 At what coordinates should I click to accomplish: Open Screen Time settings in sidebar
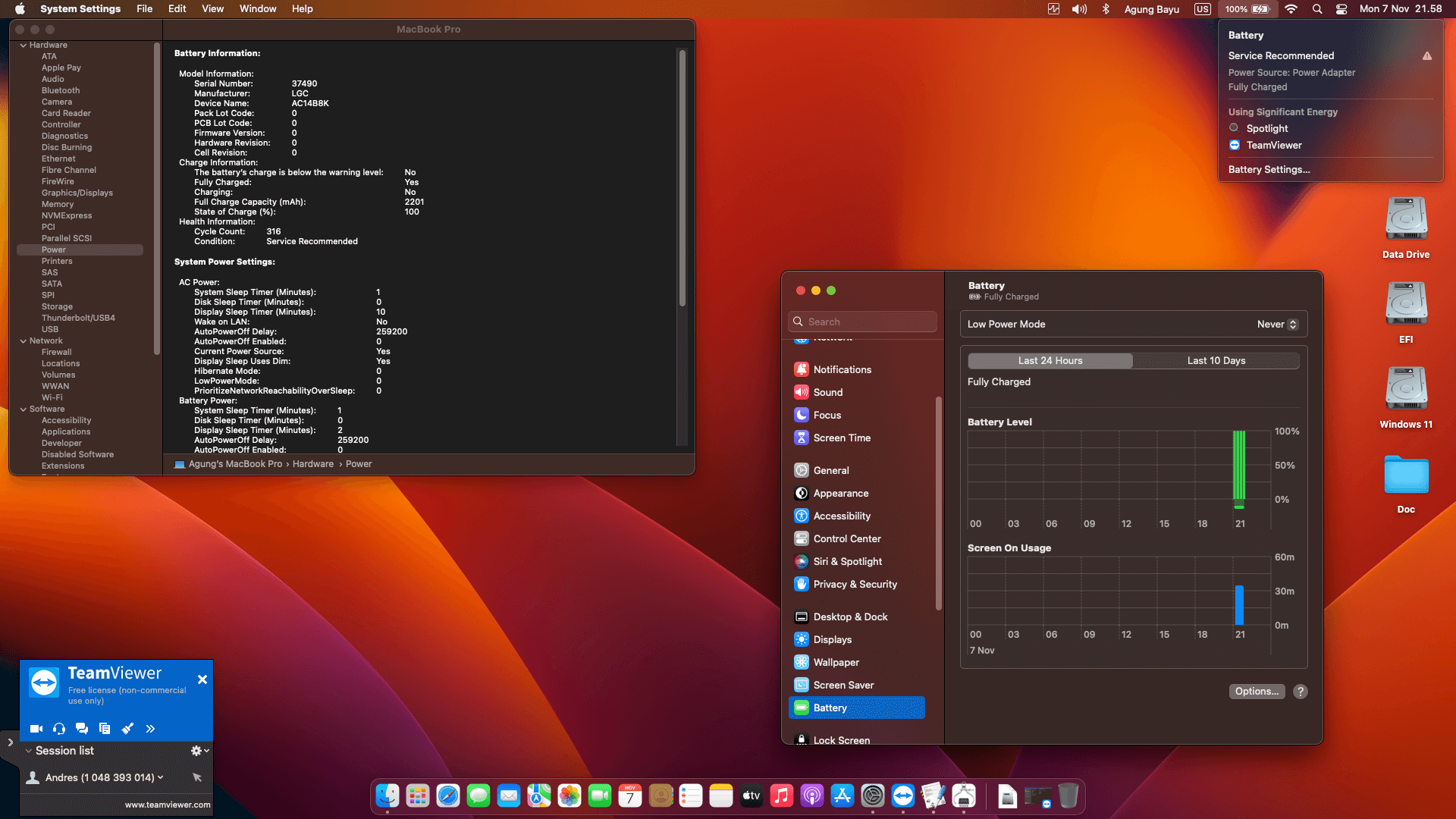857,438
